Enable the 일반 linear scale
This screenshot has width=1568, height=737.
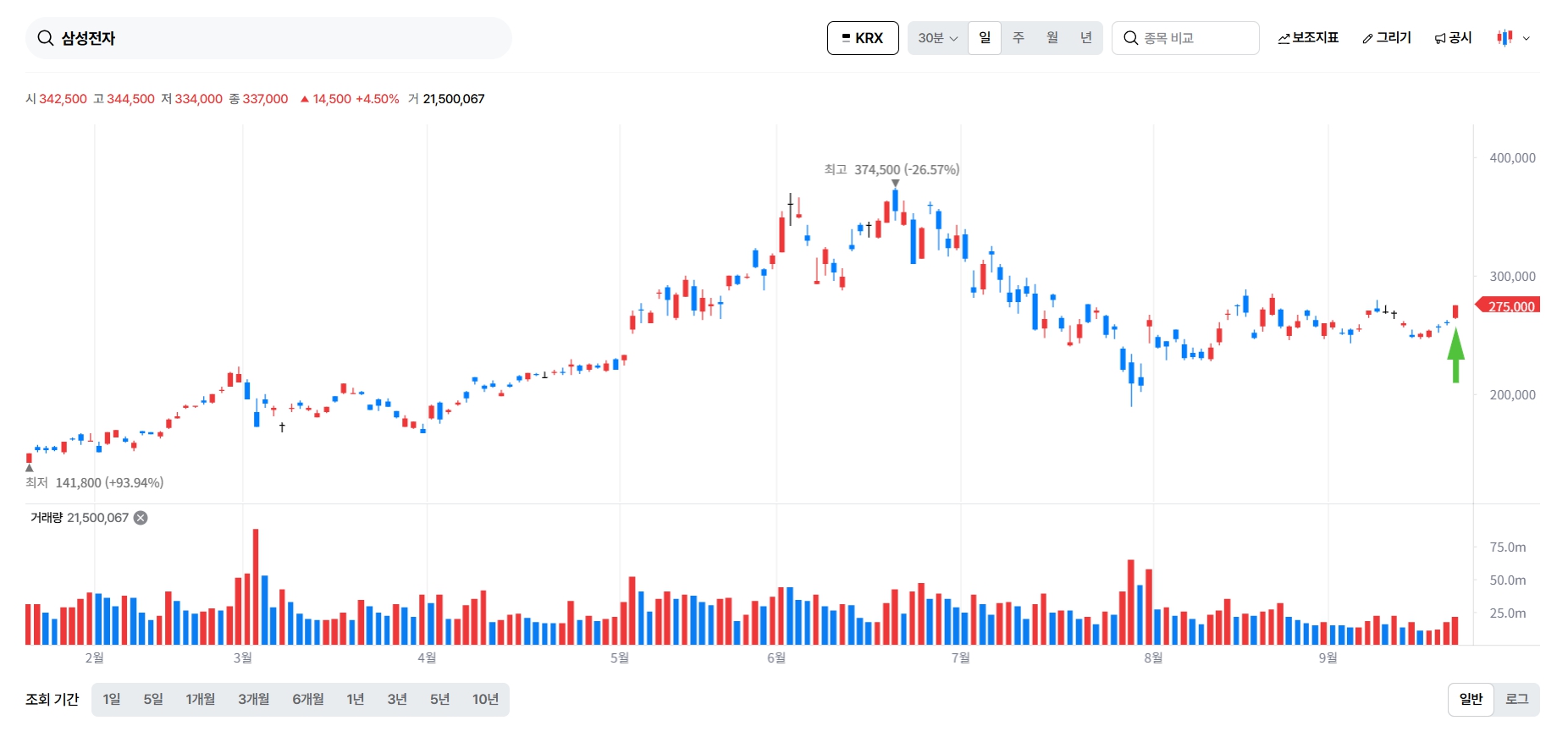(1471, 700)
